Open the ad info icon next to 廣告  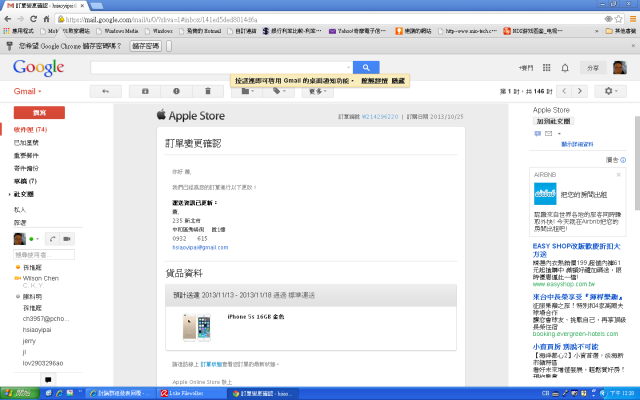click(x=623, y=160)
